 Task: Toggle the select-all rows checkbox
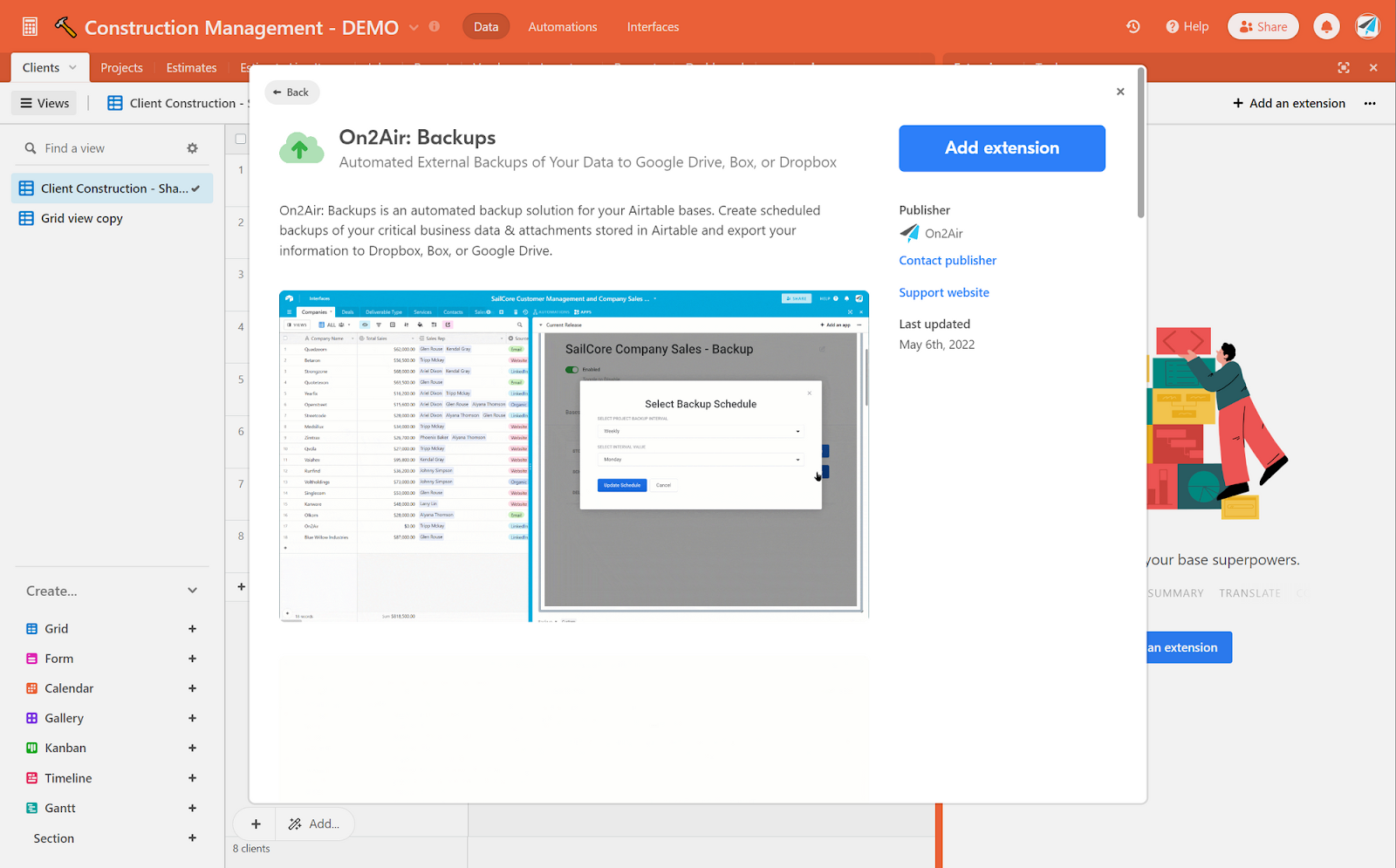point(241,139)
